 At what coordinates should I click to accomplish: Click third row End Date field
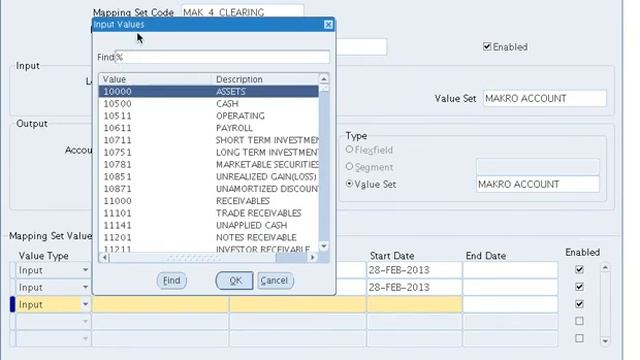[x=510, y=304]
